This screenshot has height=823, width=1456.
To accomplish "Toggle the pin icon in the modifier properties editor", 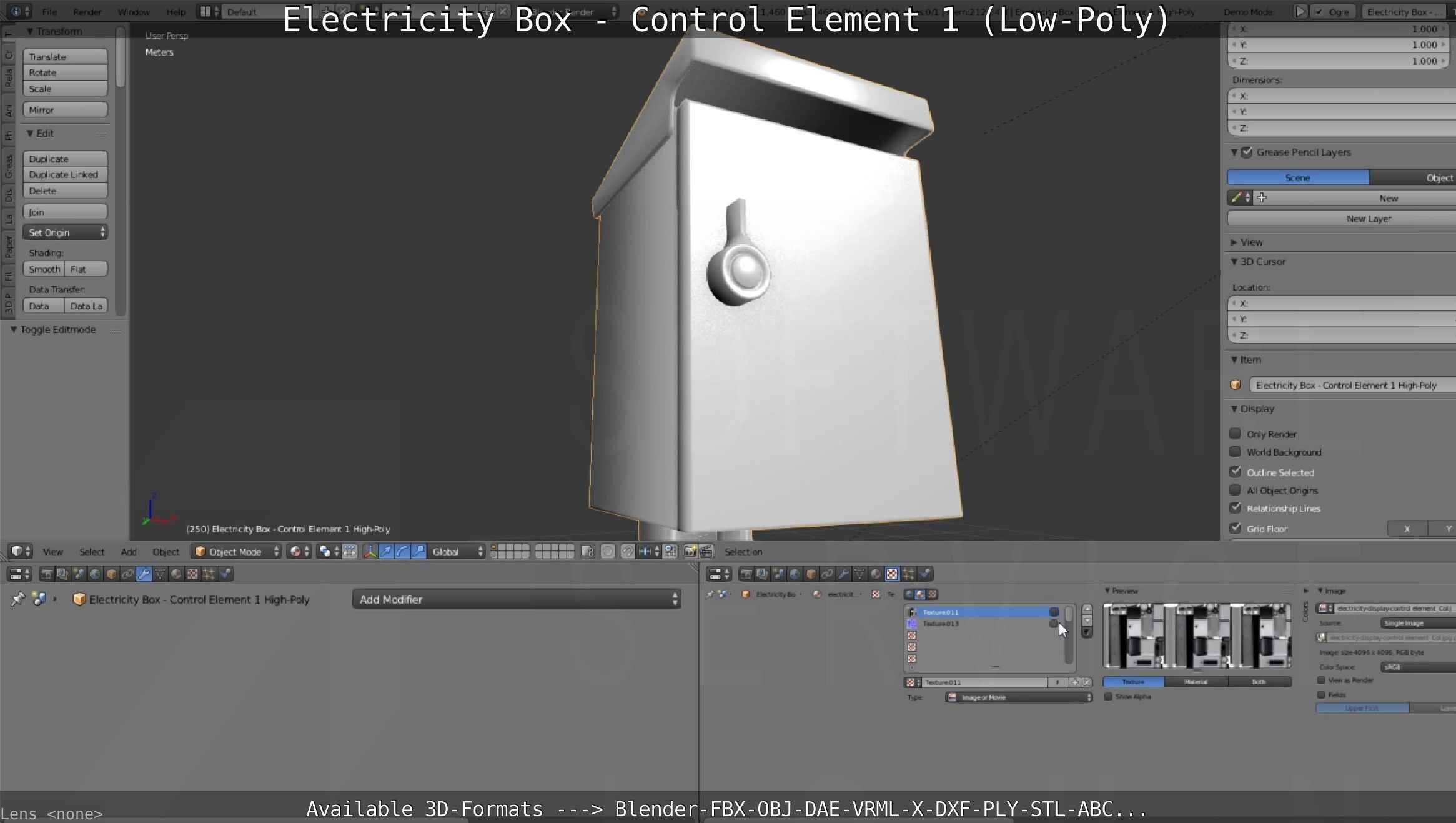I will point(17,599).
